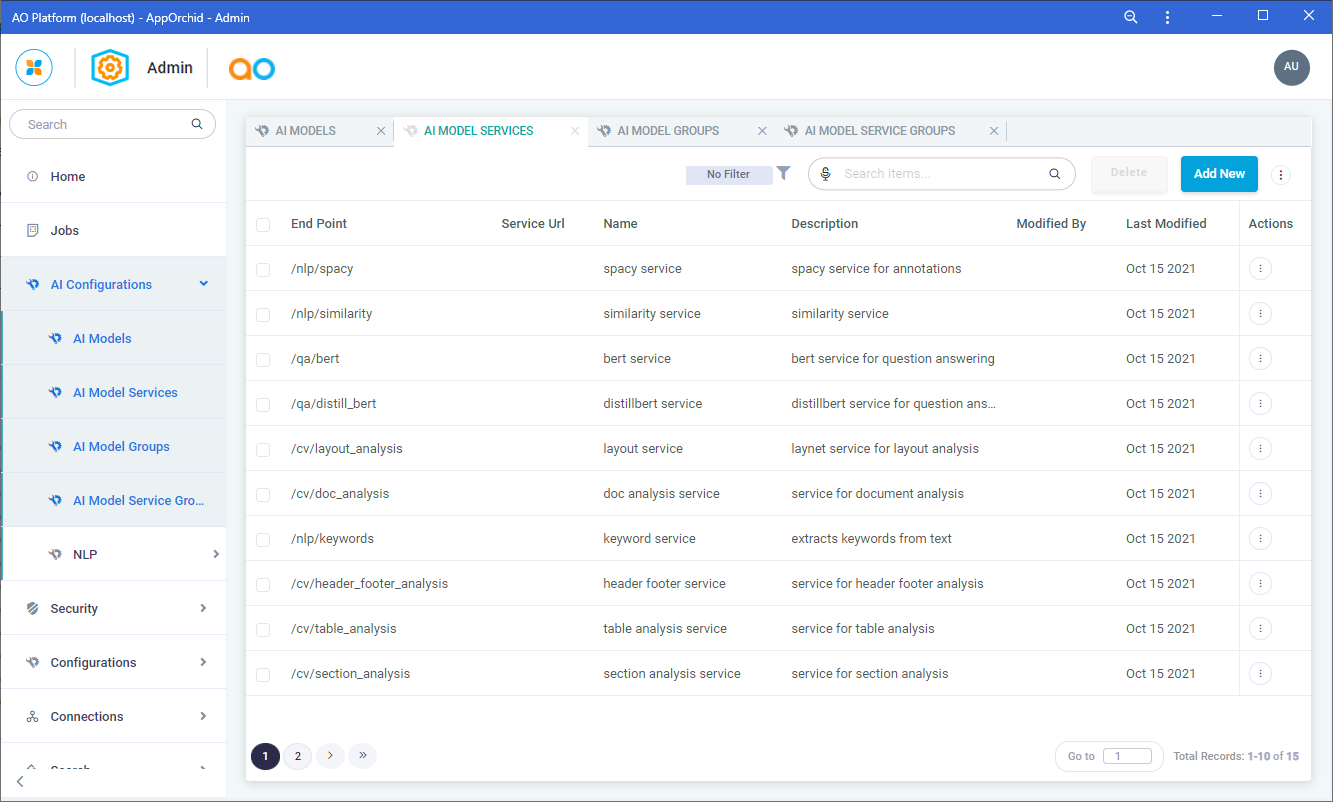This screenshot has height=802, width=1333.
Task: Select the /nlp/keywords row checkbox
Action: click(x=263, y=539)
